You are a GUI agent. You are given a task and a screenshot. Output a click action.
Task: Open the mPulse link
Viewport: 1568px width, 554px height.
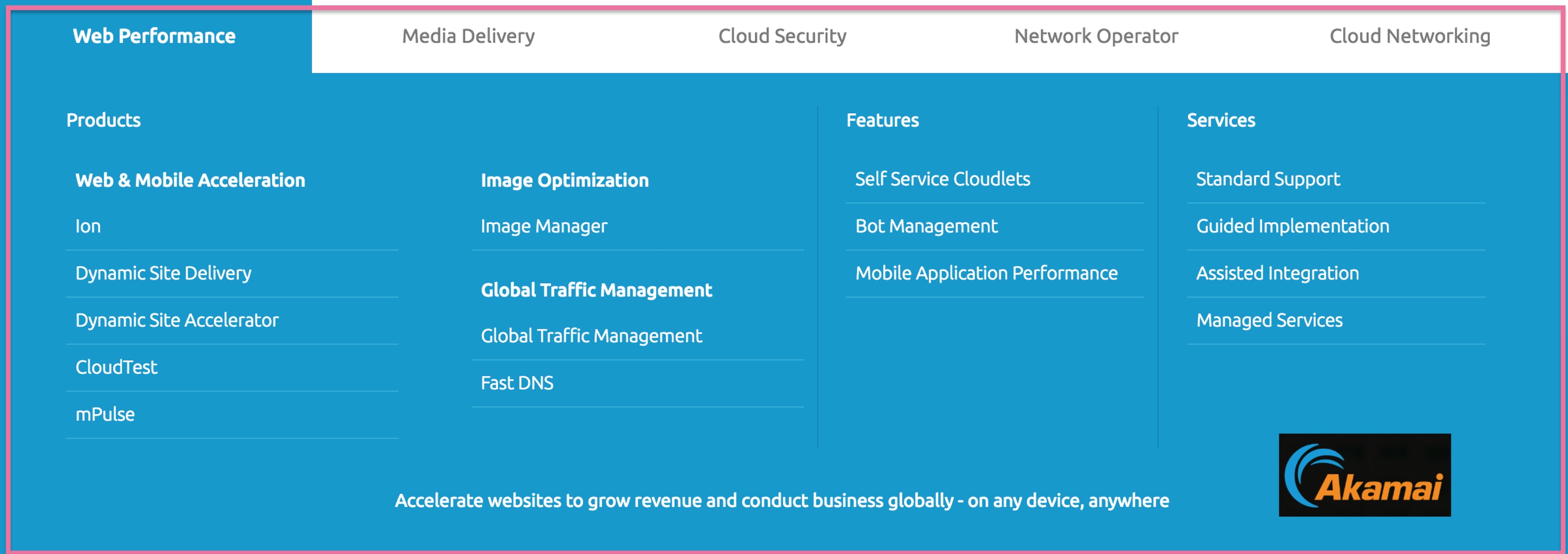coord(105,414)
